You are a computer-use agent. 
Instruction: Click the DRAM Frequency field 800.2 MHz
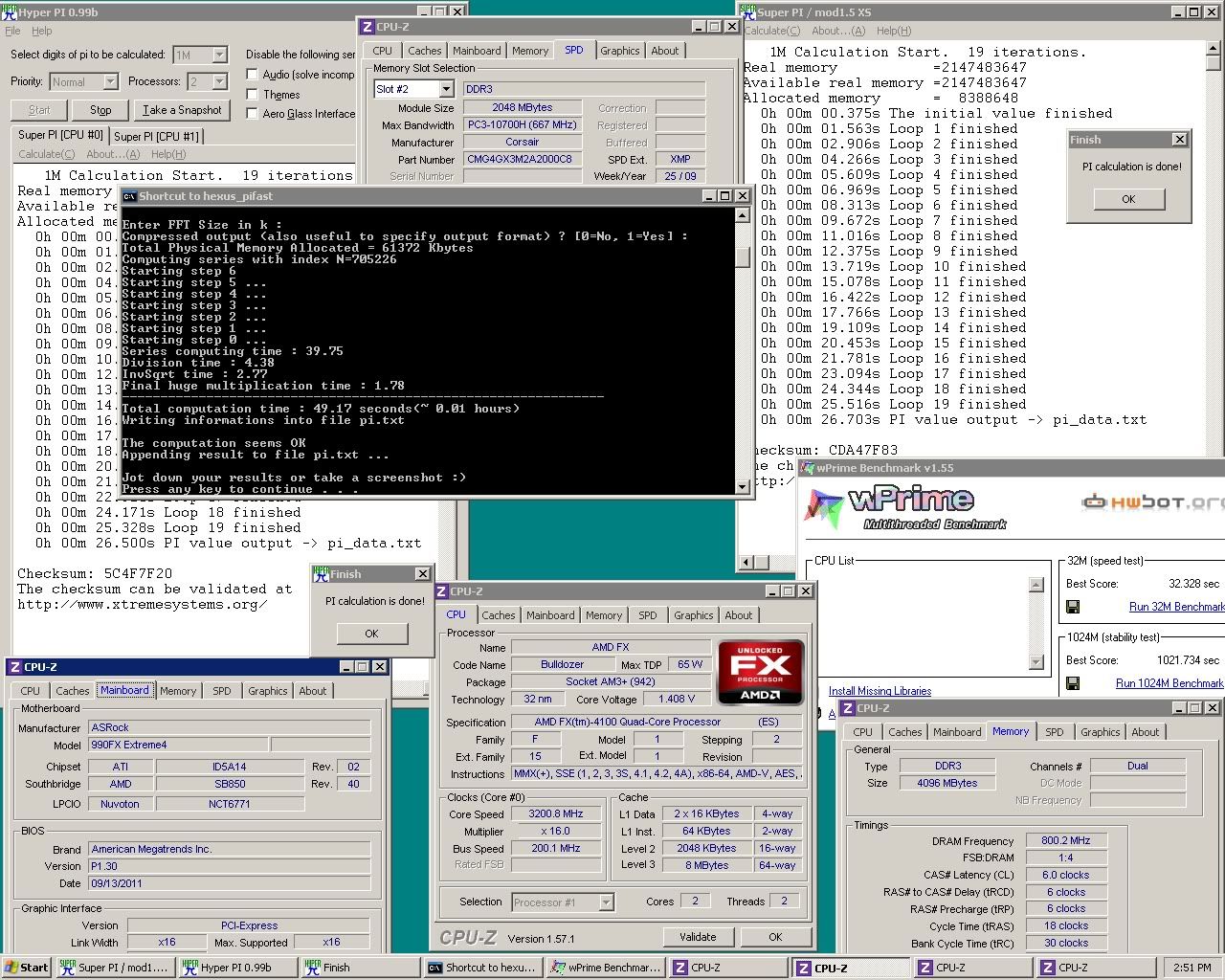coord(1066,840)
